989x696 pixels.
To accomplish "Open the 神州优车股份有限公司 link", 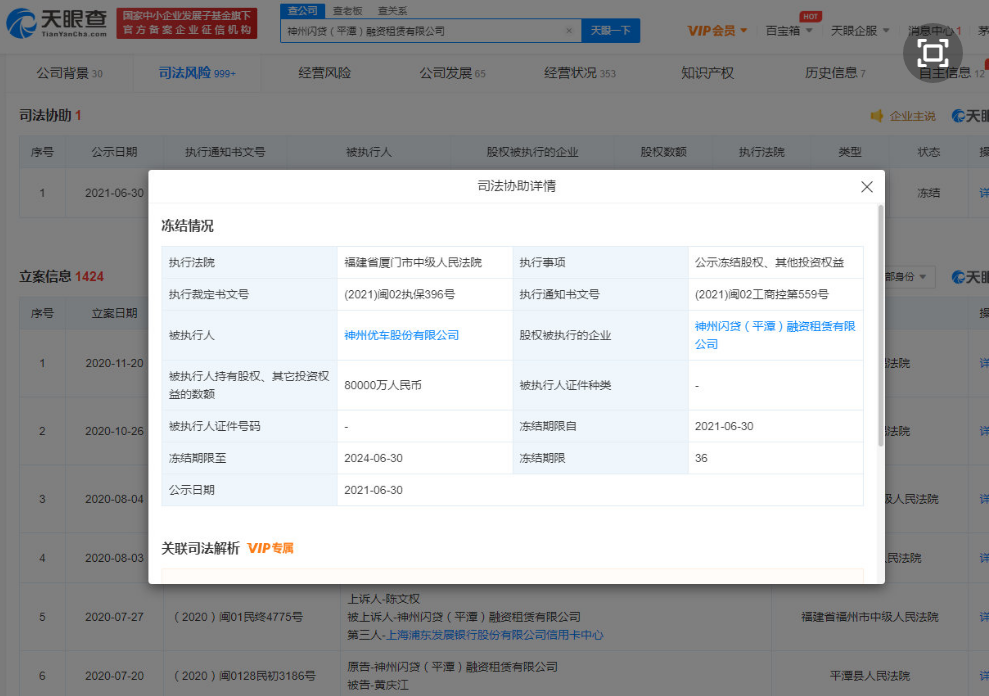I will click(x=402, y=335).
